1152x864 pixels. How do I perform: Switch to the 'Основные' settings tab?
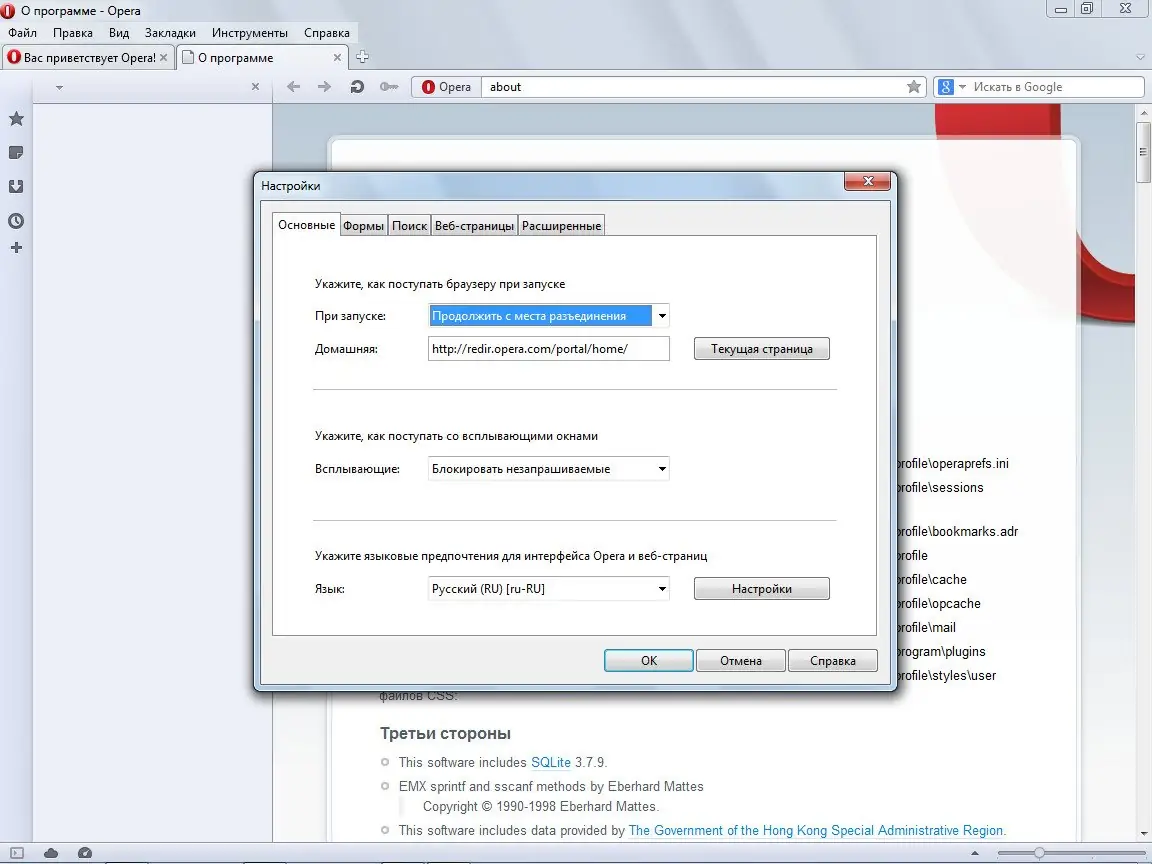coord(306,225)
